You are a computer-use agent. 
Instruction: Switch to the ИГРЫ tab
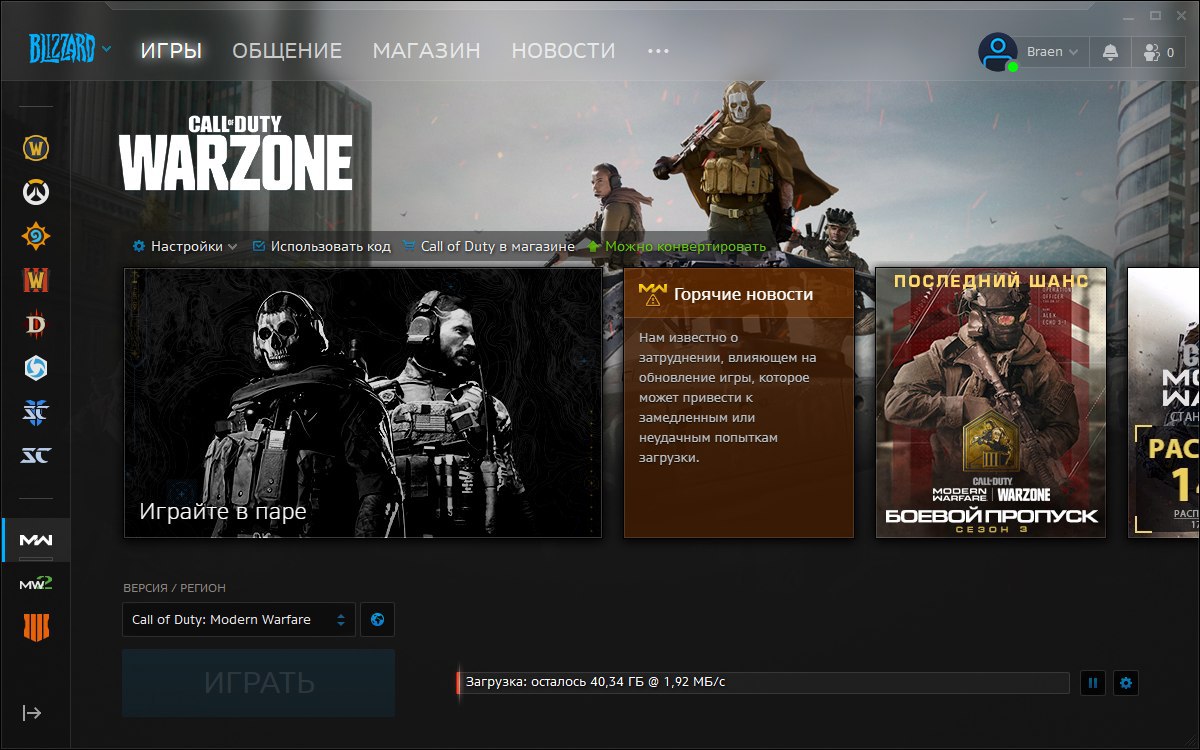tap(171, 50)
